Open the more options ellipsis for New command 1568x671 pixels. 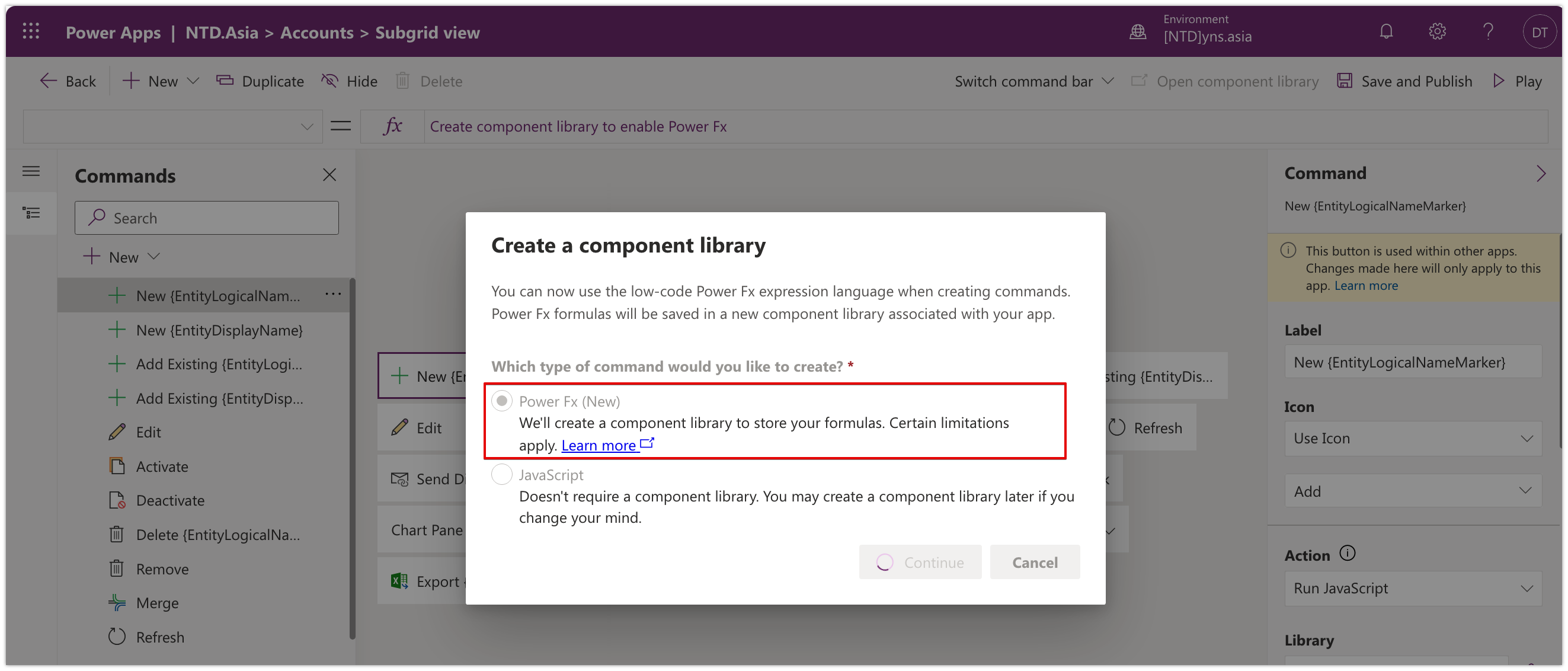point(333,294)
